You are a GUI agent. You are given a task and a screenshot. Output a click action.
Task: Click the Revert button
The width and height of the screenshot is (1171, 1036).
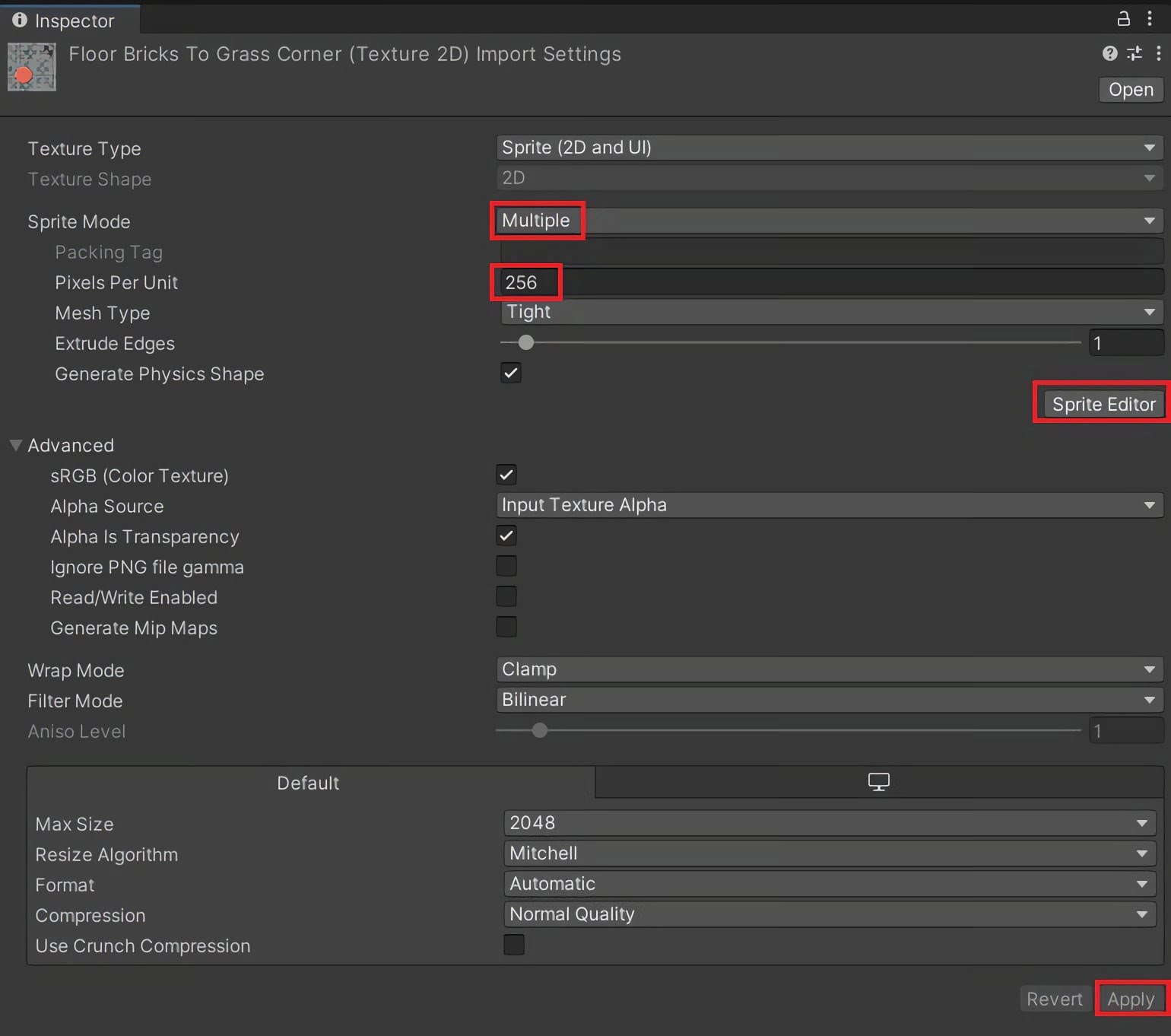[x=1054, y=999]
